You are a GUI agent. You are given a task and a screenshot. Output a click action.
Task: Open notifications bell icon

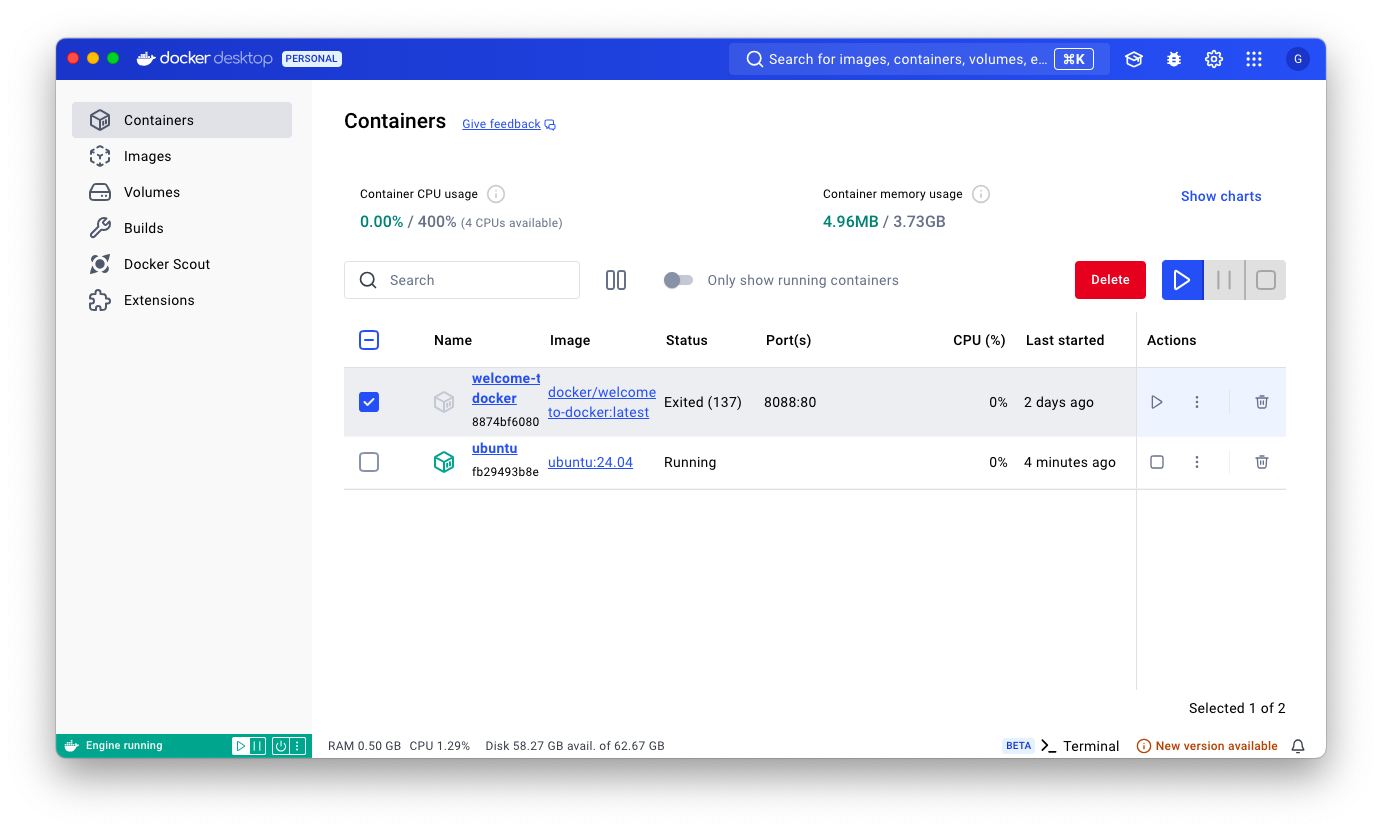(1298, 746)
